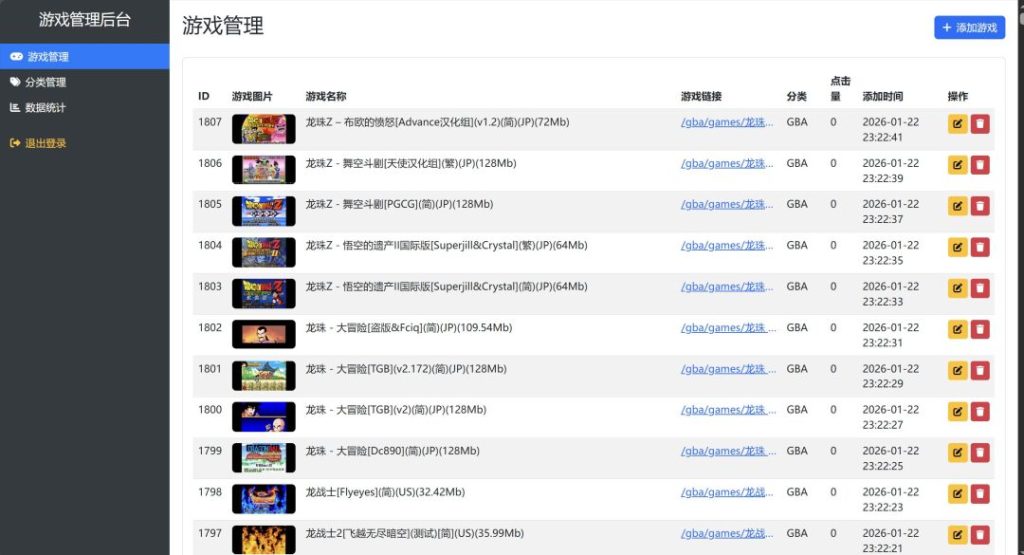1024x555 pixels.
Task: Delete game row 1805
Action: (980, 206)
